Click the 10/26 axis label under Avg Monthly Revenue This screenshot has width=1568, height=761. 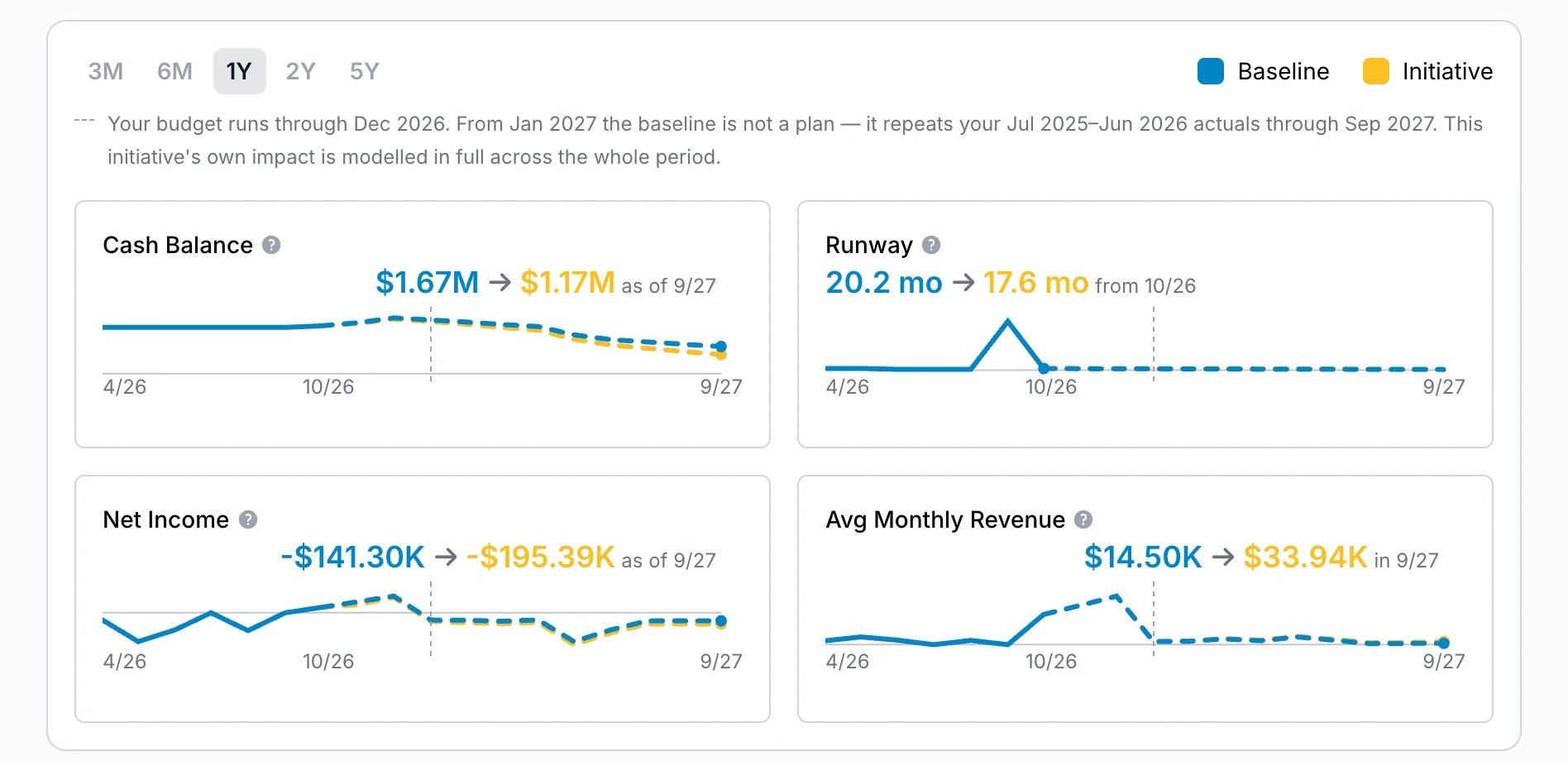click(x=1051, y=662)
